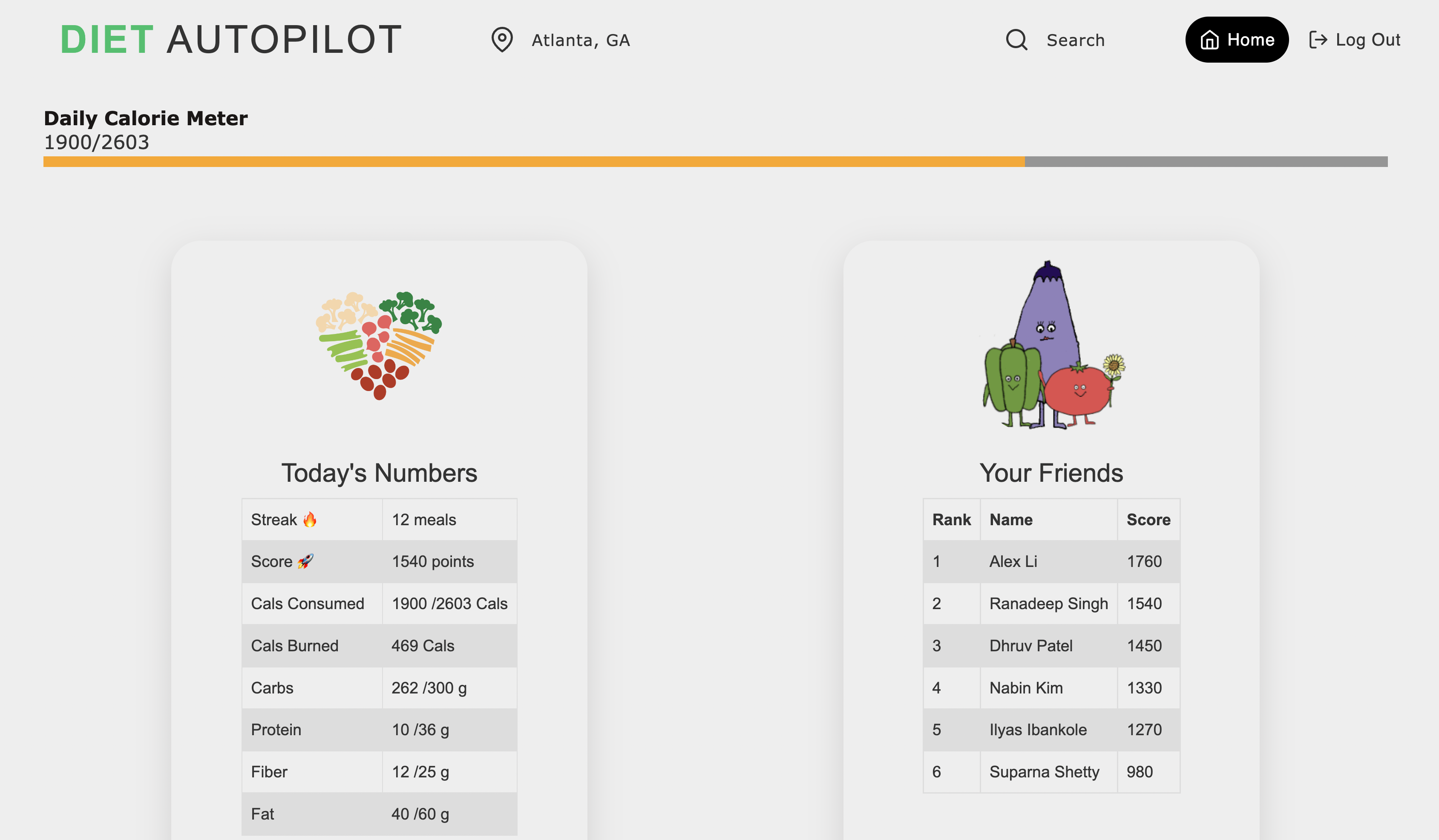Image resolution: width=1439 pixels, height=840 pixels.
Task: Click the magnifying glass search icon
Action: click(x=1016, y=40)
